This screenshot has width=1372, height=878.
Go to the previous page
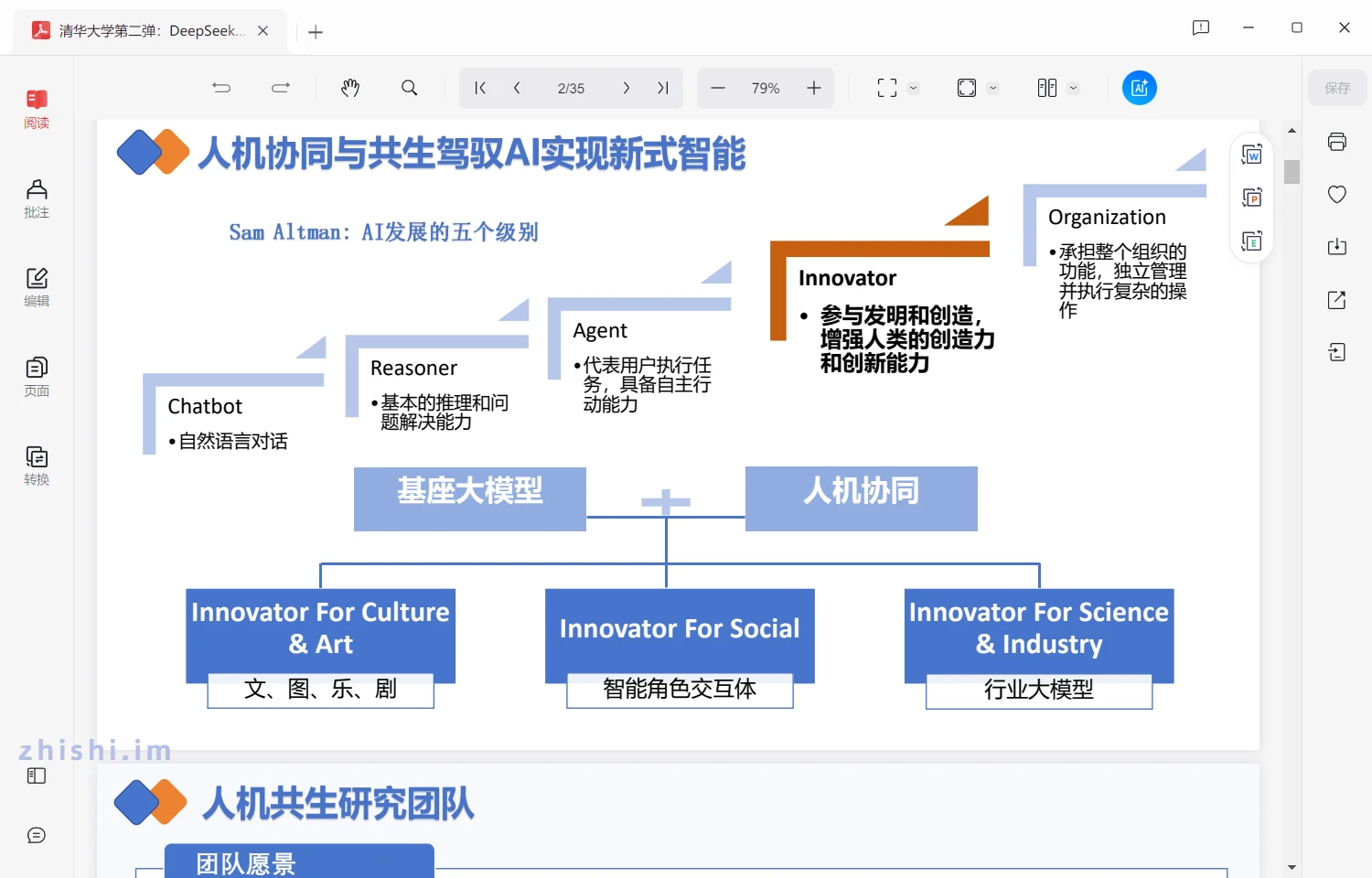517,88
